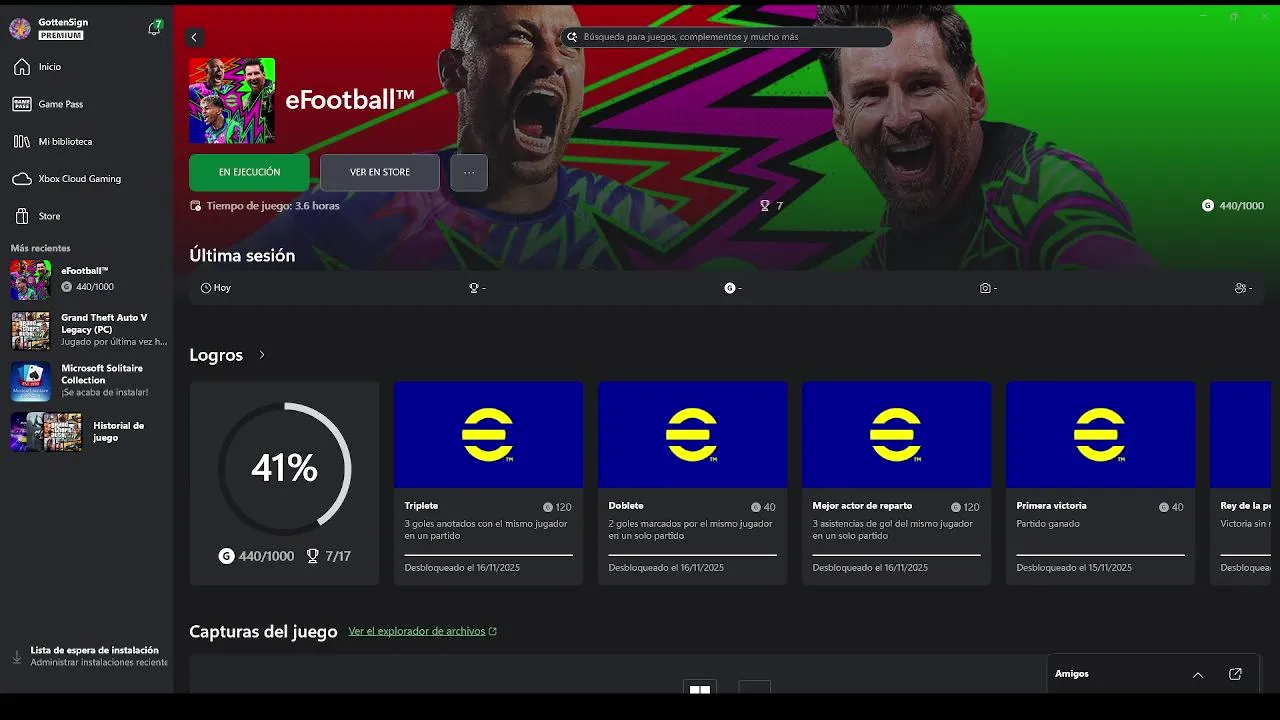Click the Capturas del juego heading
1280x720 pixels.
[263, 631]
